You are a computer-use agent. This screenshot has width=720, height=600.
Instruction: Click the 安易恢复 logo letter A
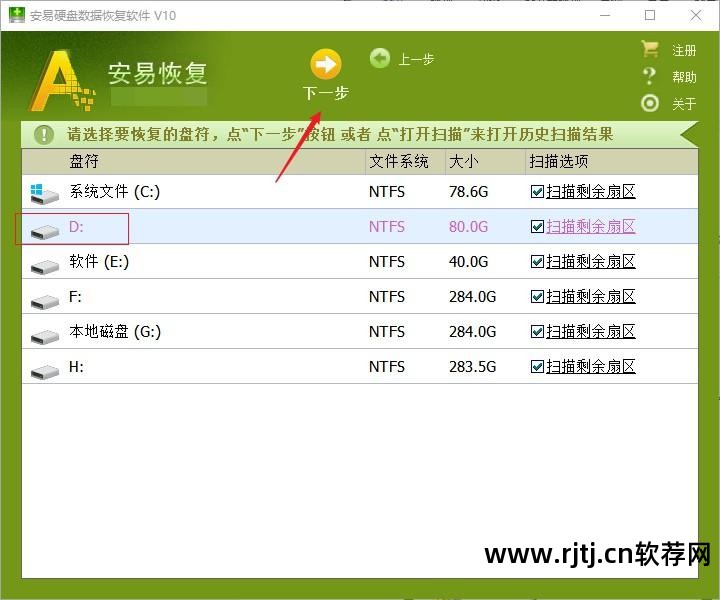62,81
